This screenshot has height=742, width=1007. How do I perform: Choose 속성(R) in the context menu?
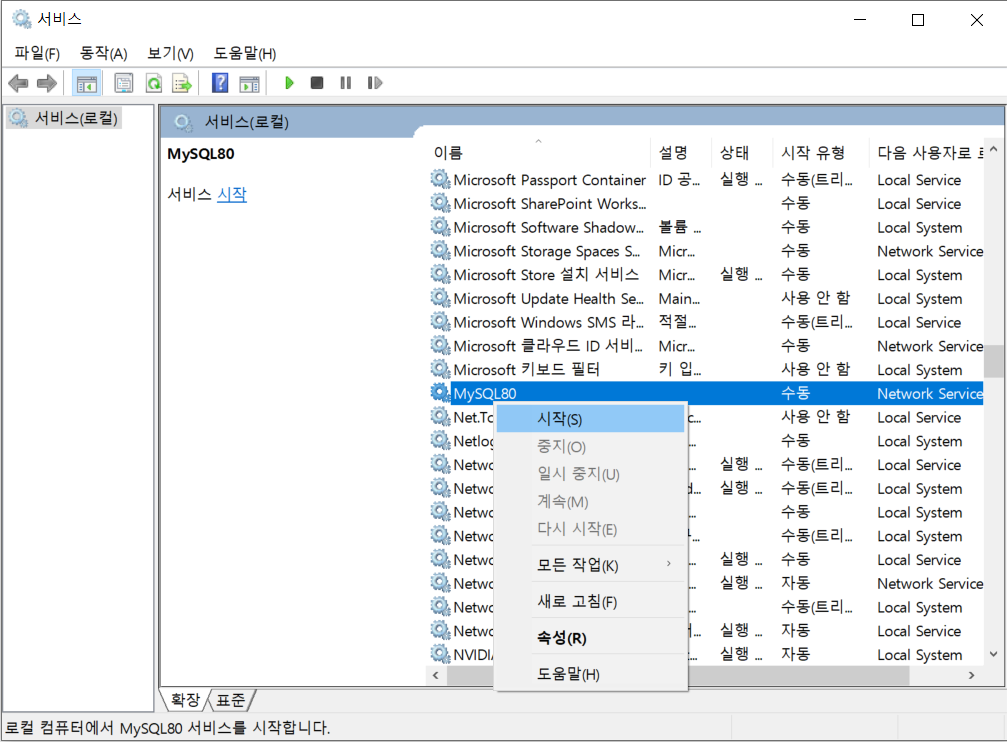click(x=590, y=638)
